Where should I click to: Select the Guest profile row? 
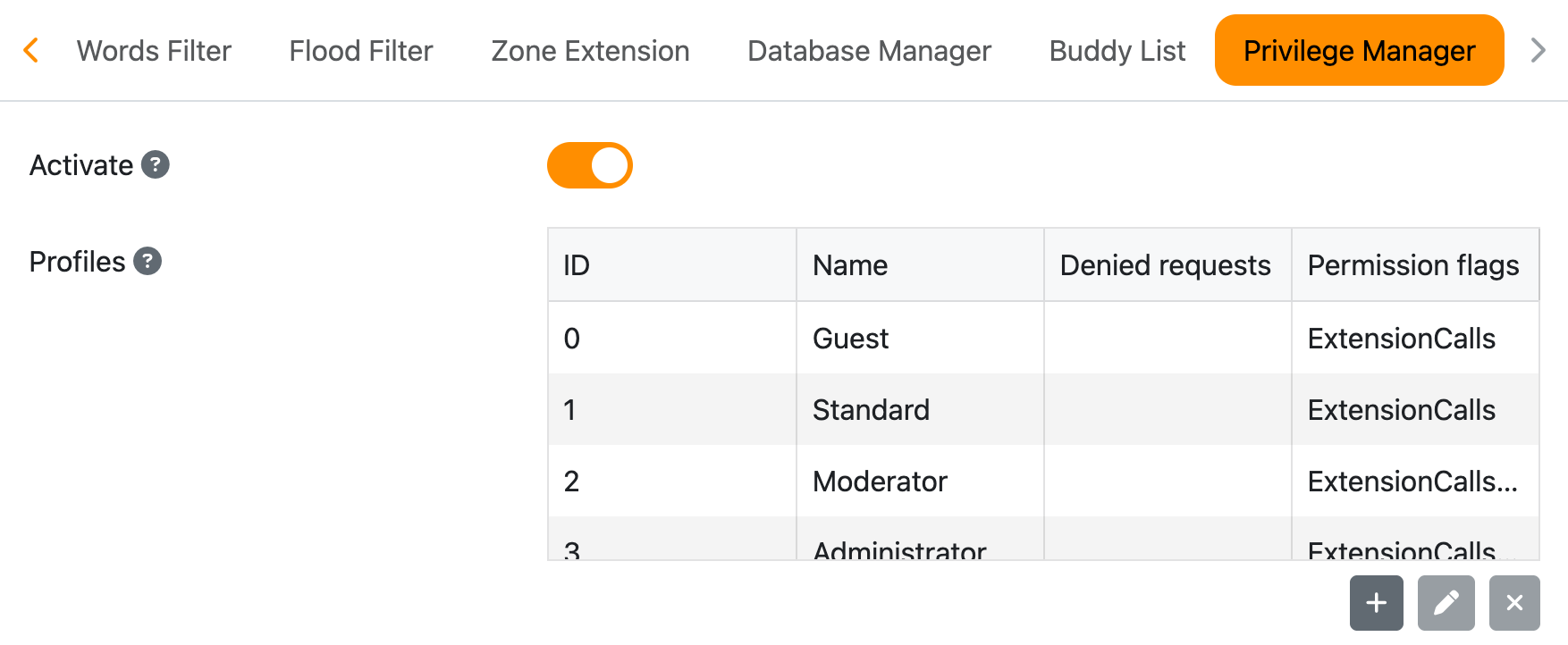1043,339
